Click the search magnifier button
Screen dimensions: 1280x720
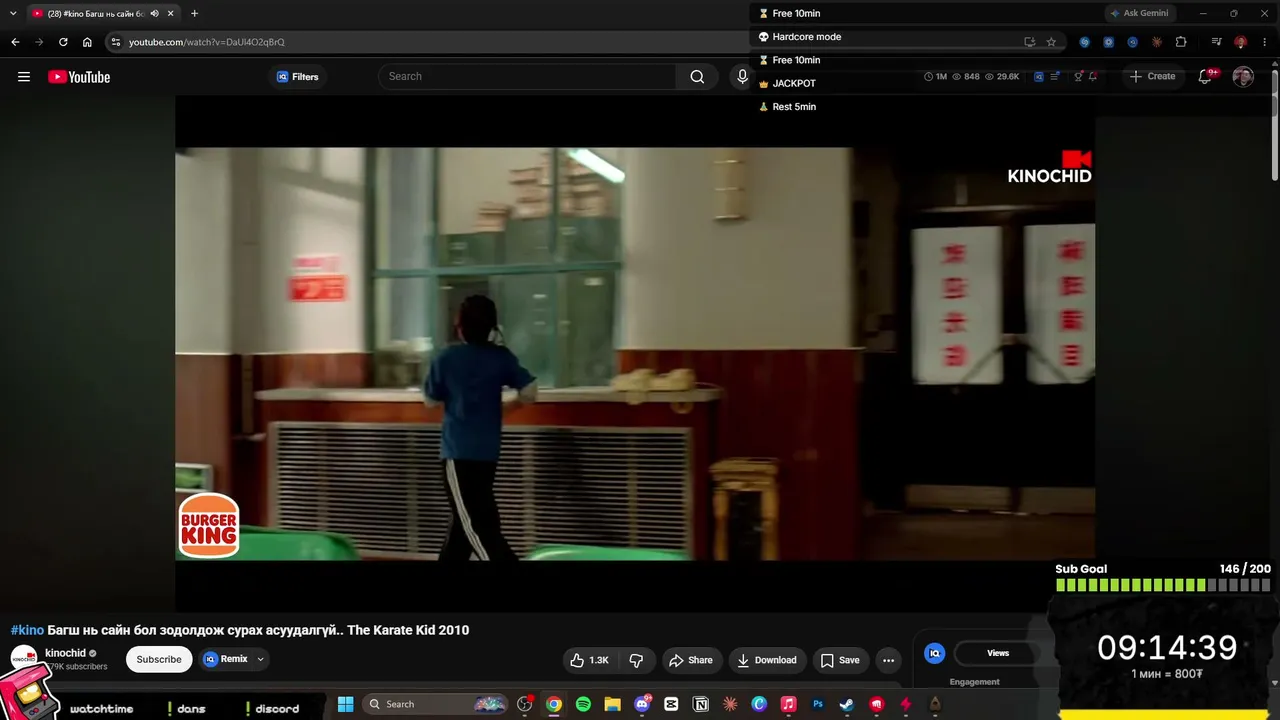[697, 77]
